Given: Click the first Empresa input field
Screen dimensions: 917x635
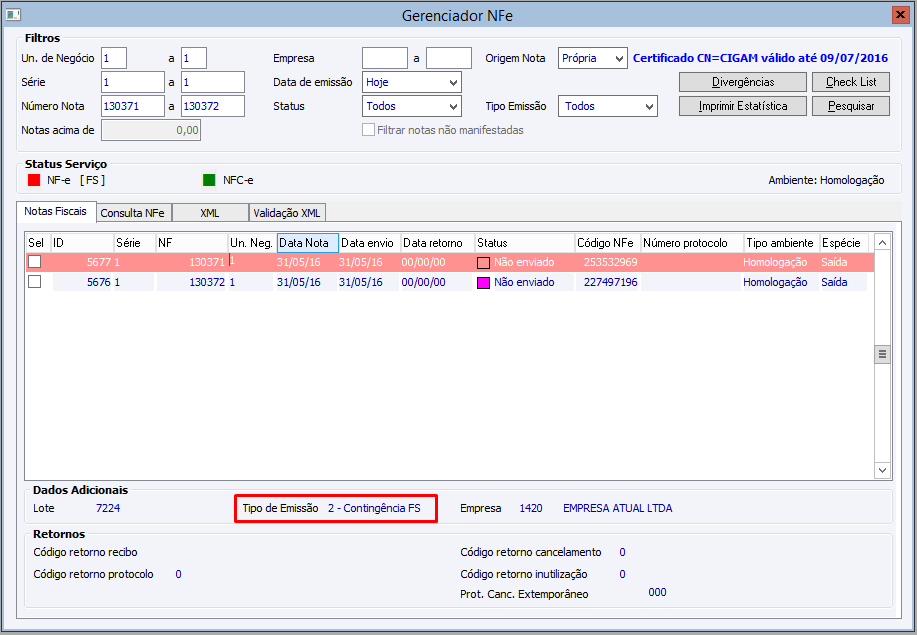Looking at the screenshot, I should 385,58.
